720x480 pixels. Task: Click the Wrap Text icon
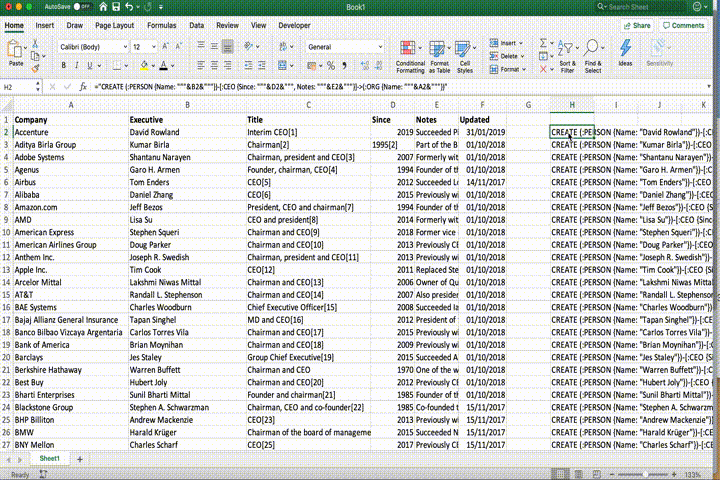[x=283, y=46]
